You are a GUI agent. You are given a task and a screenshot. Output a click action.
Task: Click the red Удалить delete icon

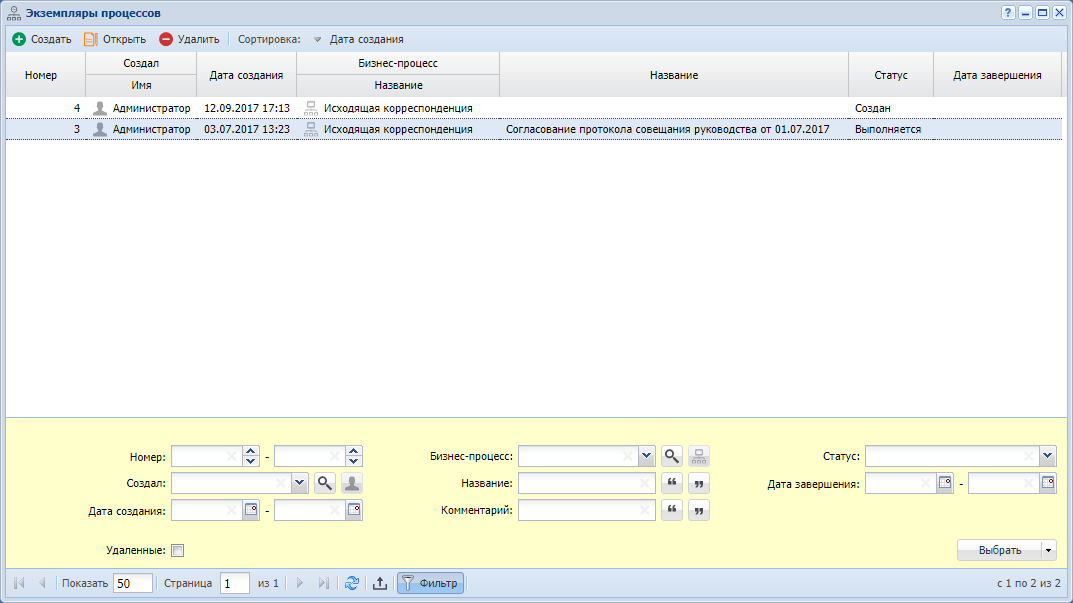[x=166, y=39]
